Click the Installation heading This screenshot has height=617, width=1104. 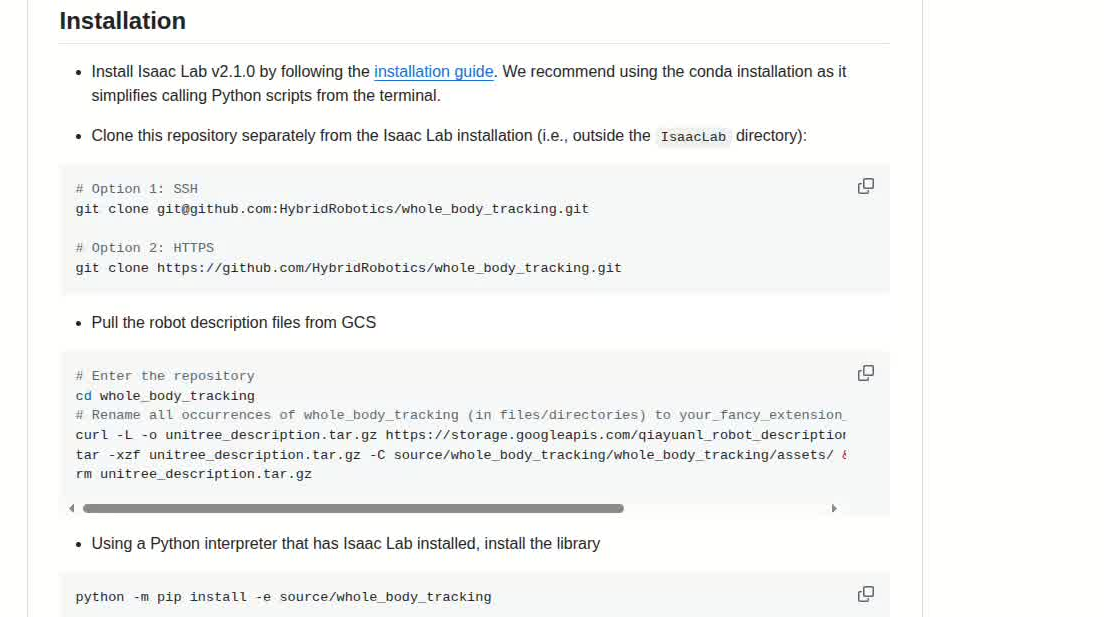[x=123, y=21]
